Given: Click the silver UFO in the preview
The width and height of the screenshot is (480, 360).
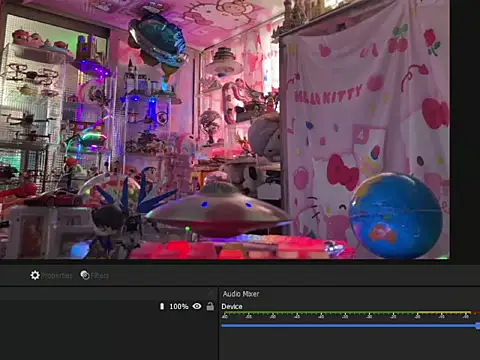Looking at the screenshot, I should pos(218,211).
